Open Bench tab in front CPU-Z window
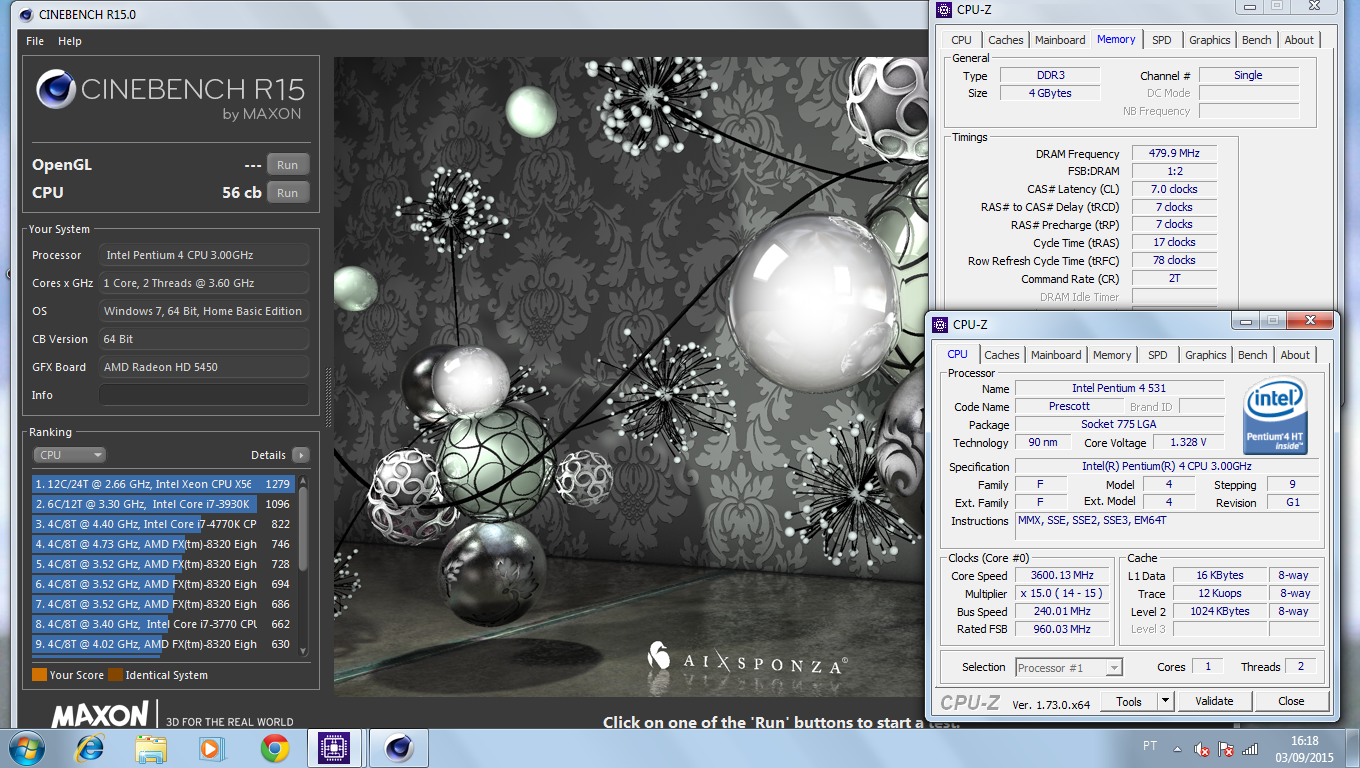Viewport: 1360px width, 768px height. [x=1253, y=355]
